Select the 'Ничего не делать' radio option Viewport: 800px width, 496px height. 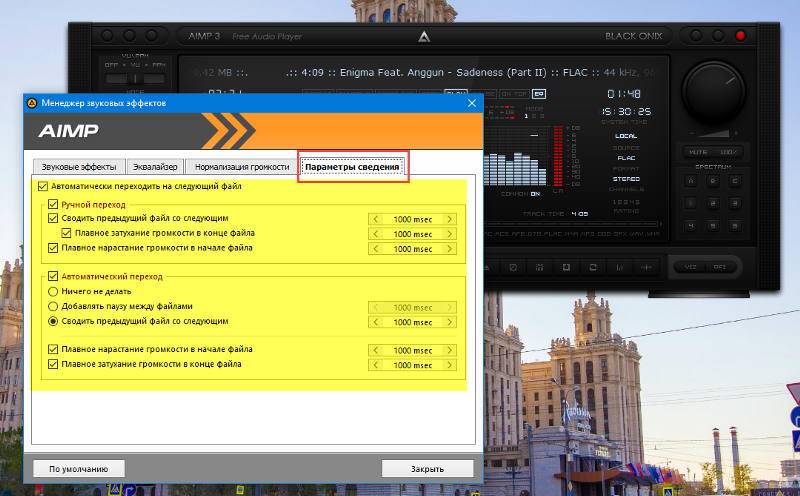point(53,292)
